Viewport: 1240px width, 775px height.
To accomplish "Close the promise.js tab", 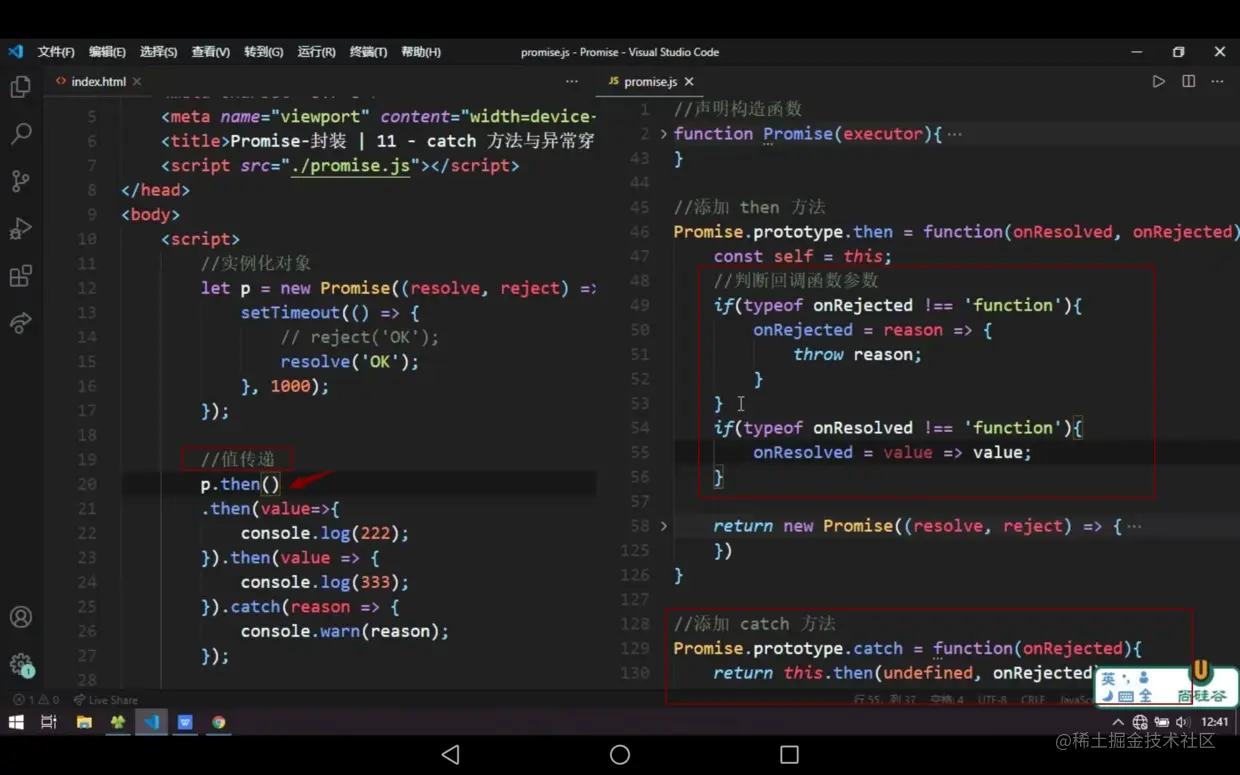I will point(689,82).
